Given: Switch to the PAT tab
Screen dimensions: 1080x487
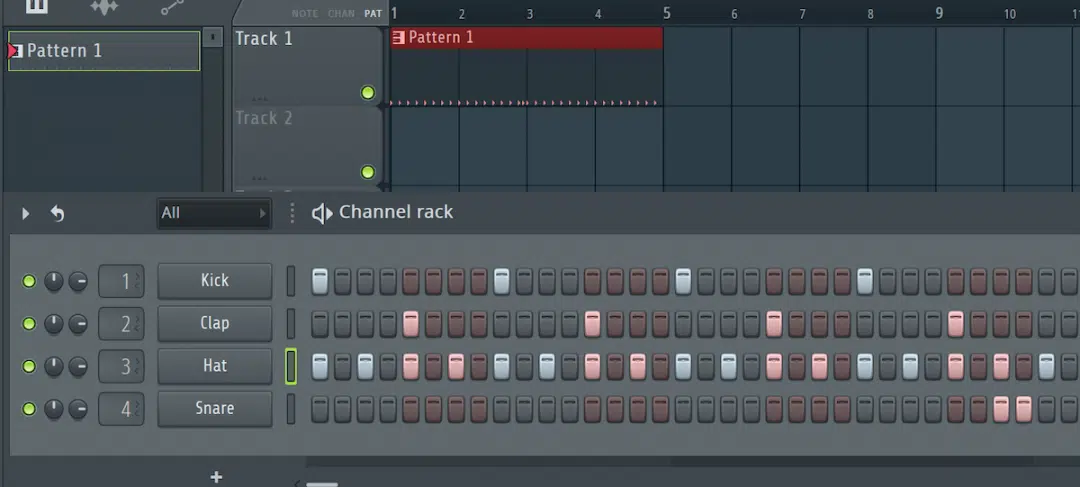Looking at the screenshot, I should coord(373,14).
